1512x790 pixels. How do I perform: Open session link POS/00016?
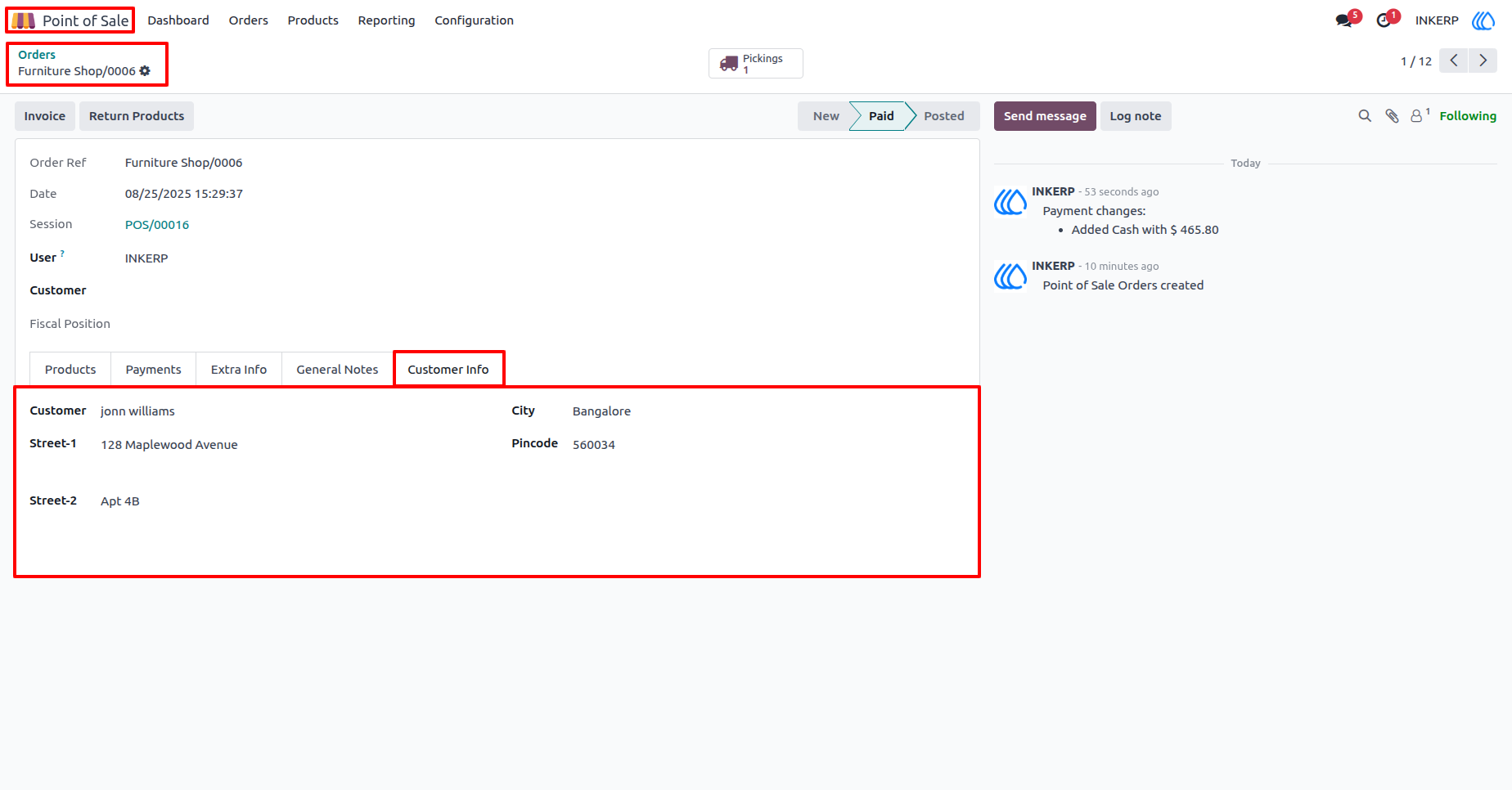point(157,225)
